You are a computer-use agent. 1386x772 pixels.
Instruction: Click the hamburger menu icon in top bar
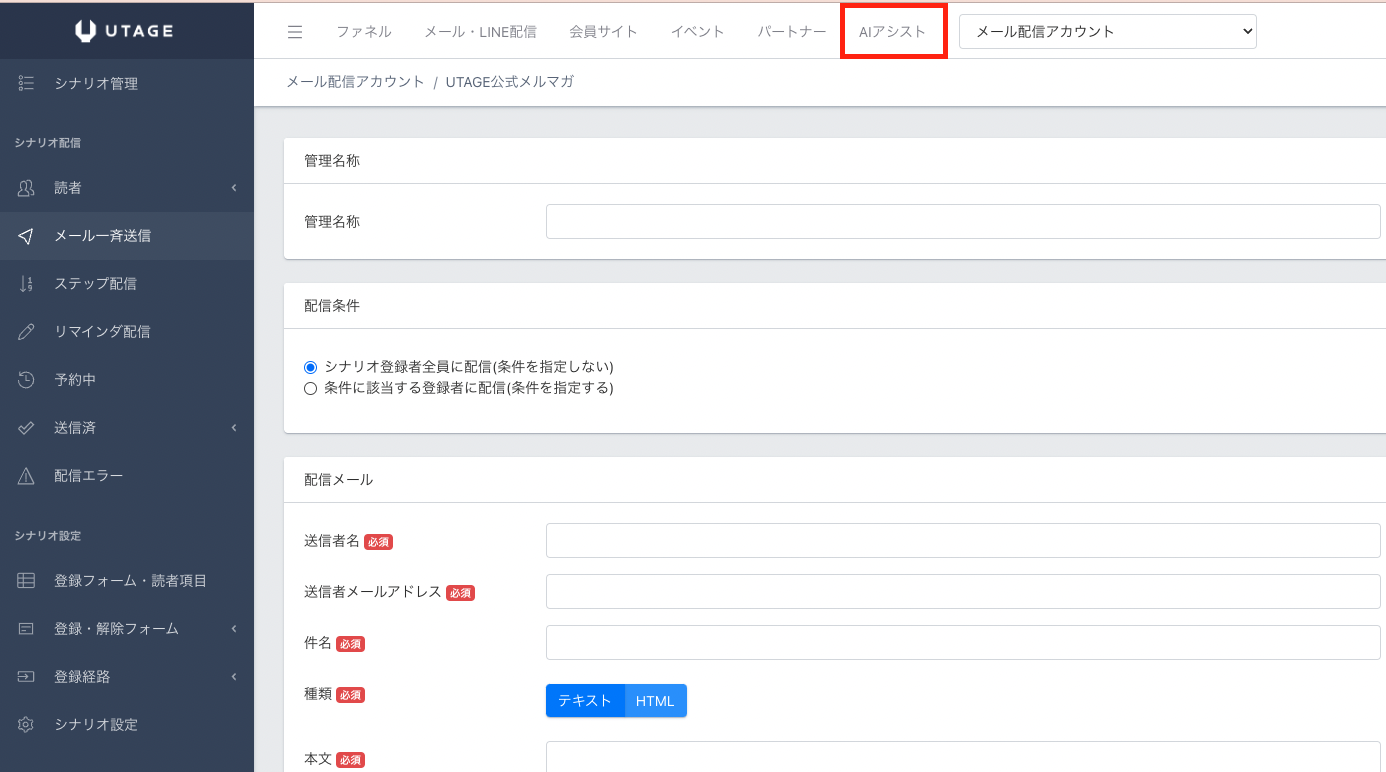coord(295,32)
